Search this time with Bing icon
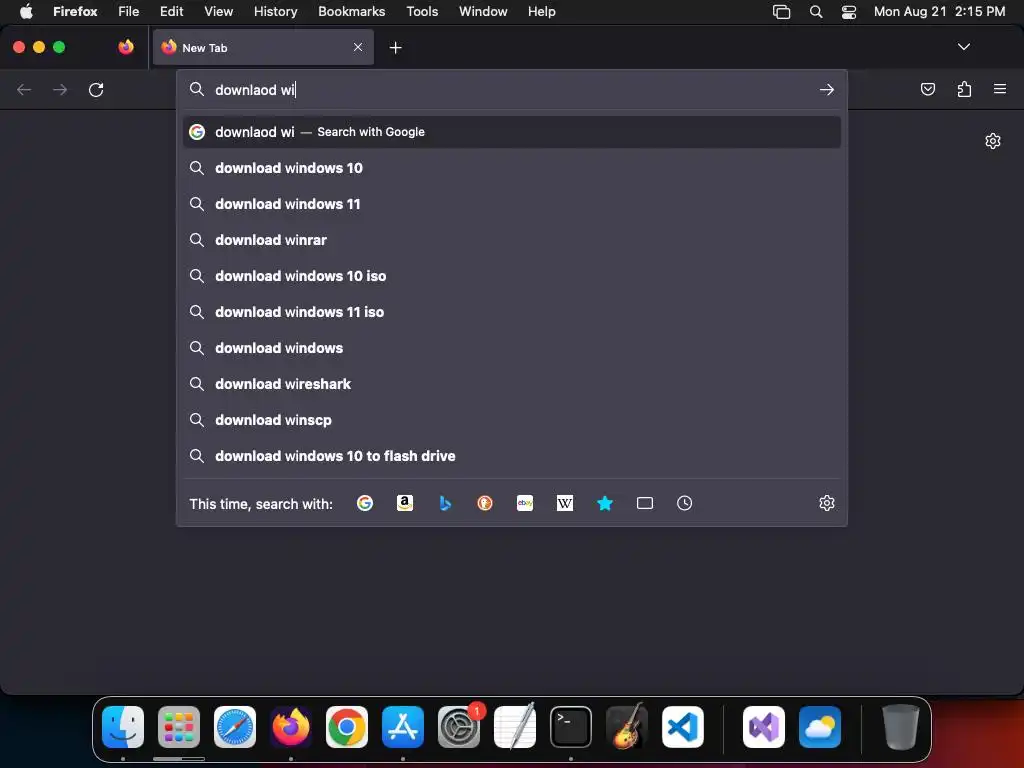This screenshot has height=768, width=1024. pos(445,503)
